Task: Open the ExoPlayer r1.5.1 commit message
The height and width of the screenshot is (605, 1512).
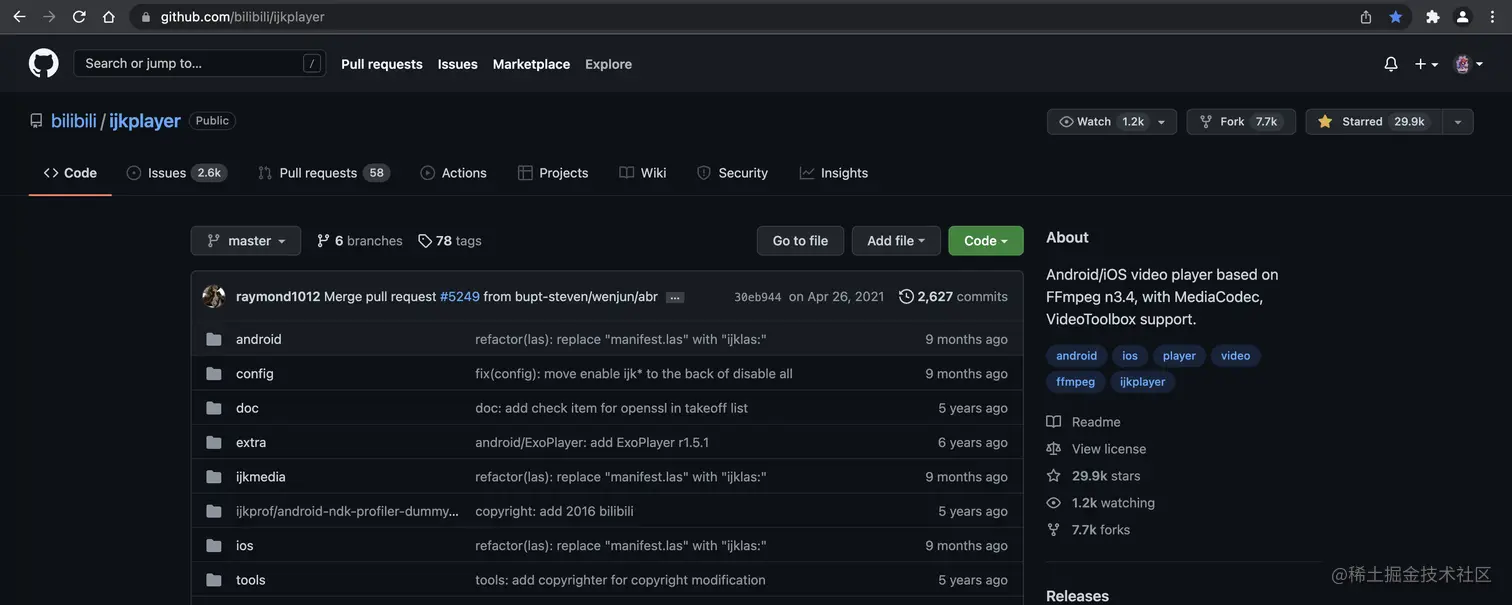Action: click(592, 442)
